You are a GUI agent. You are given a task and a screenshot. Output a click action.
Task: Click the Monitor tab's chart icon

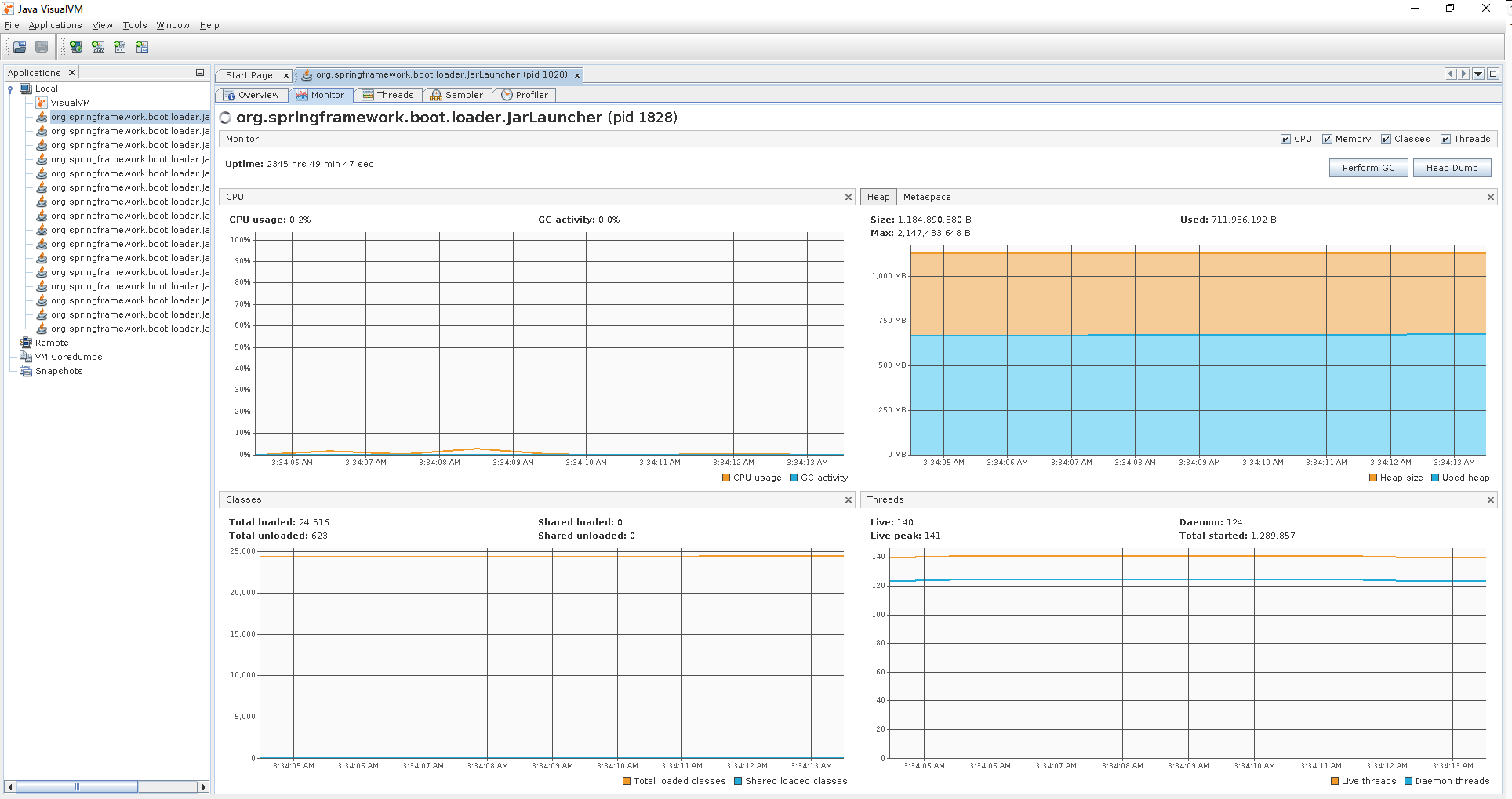pos(302,95)
